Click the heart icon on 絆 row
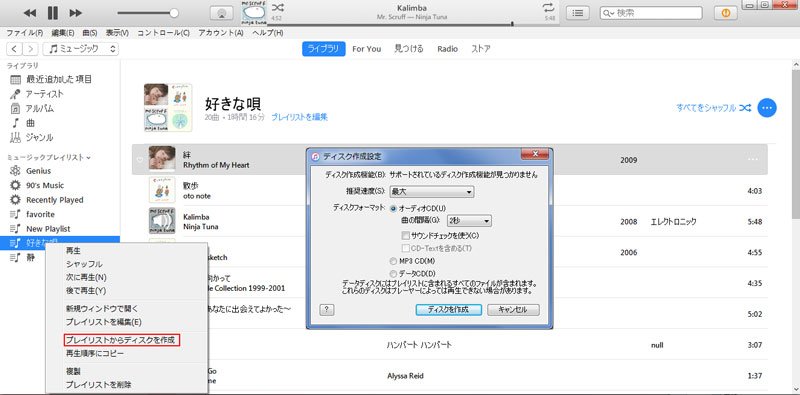 (x=139, y=160)
